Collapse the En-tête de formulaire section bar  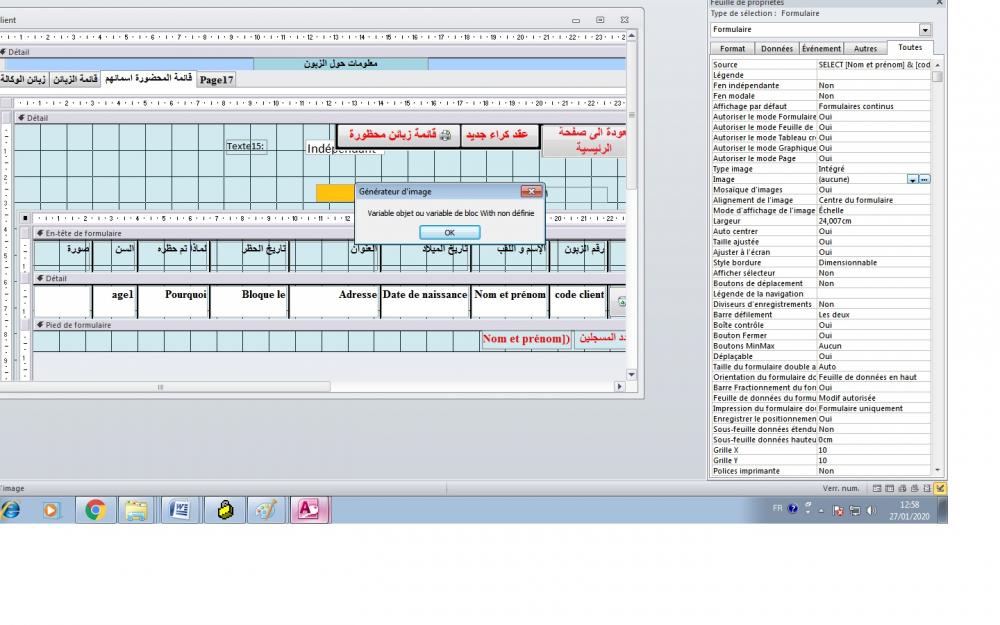pyautogui.click(x=330, y=233)
